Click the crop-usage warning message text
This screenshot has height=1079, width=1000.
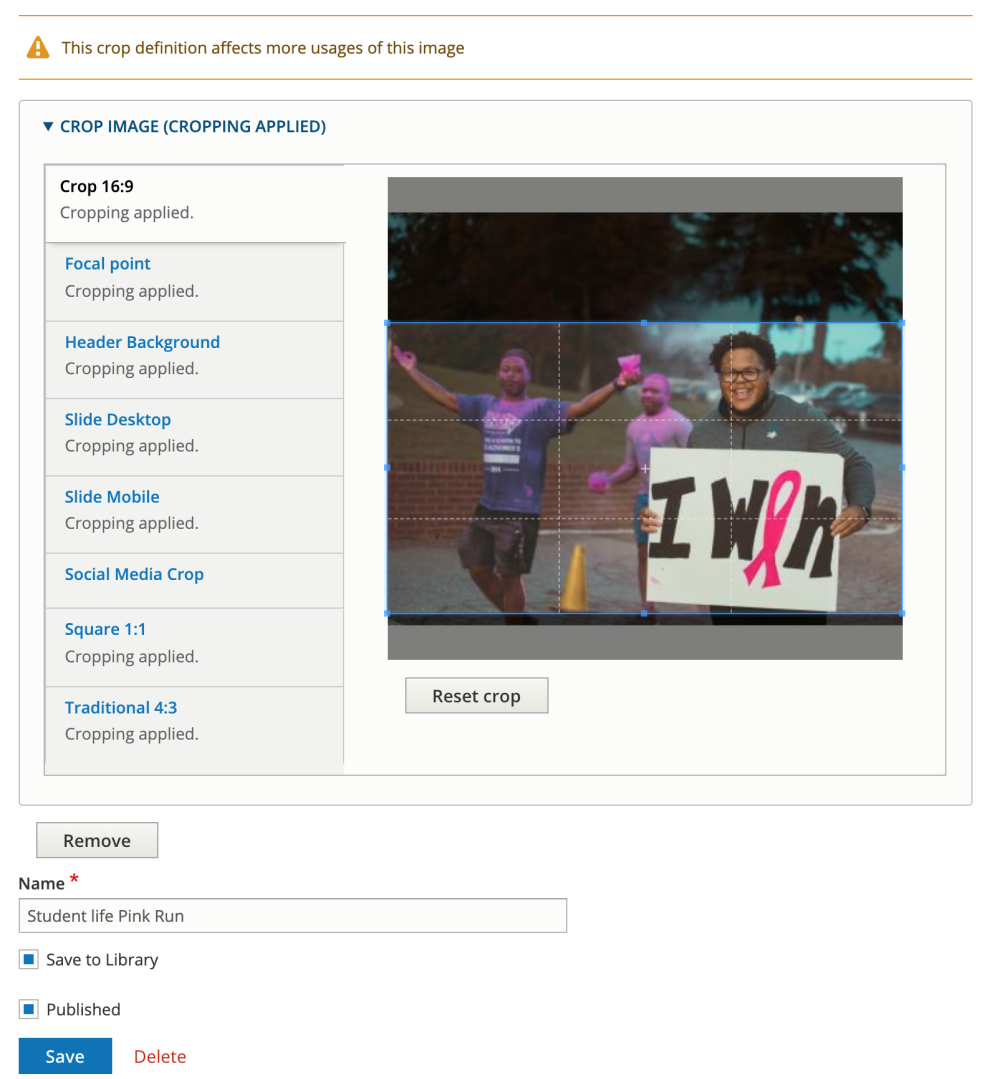[x=263, y=48]
